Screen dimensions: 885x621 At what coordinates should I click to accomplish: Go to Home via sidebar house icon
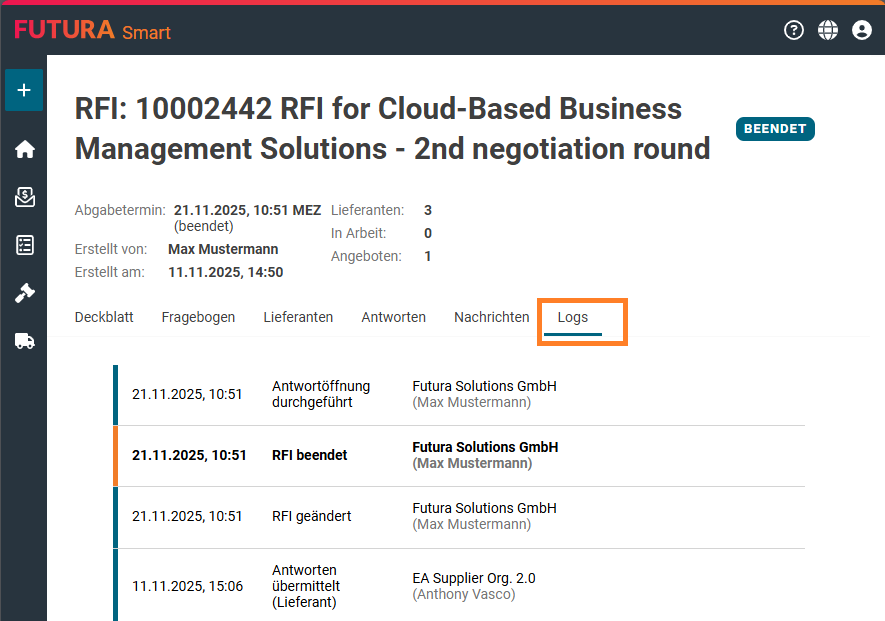coord(25,149)
